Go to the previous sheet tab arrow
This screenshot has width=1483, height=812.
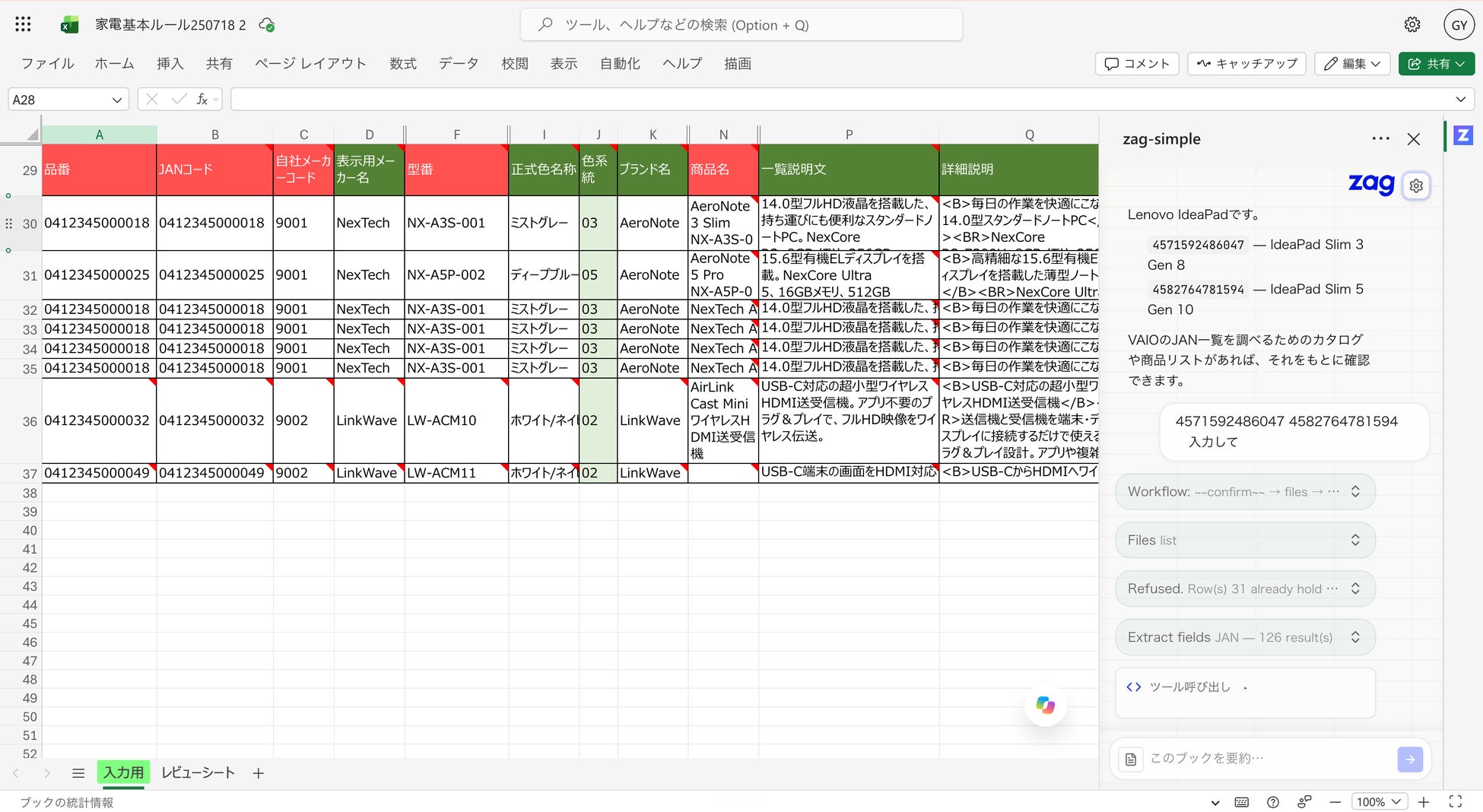[x=15, y=773]
